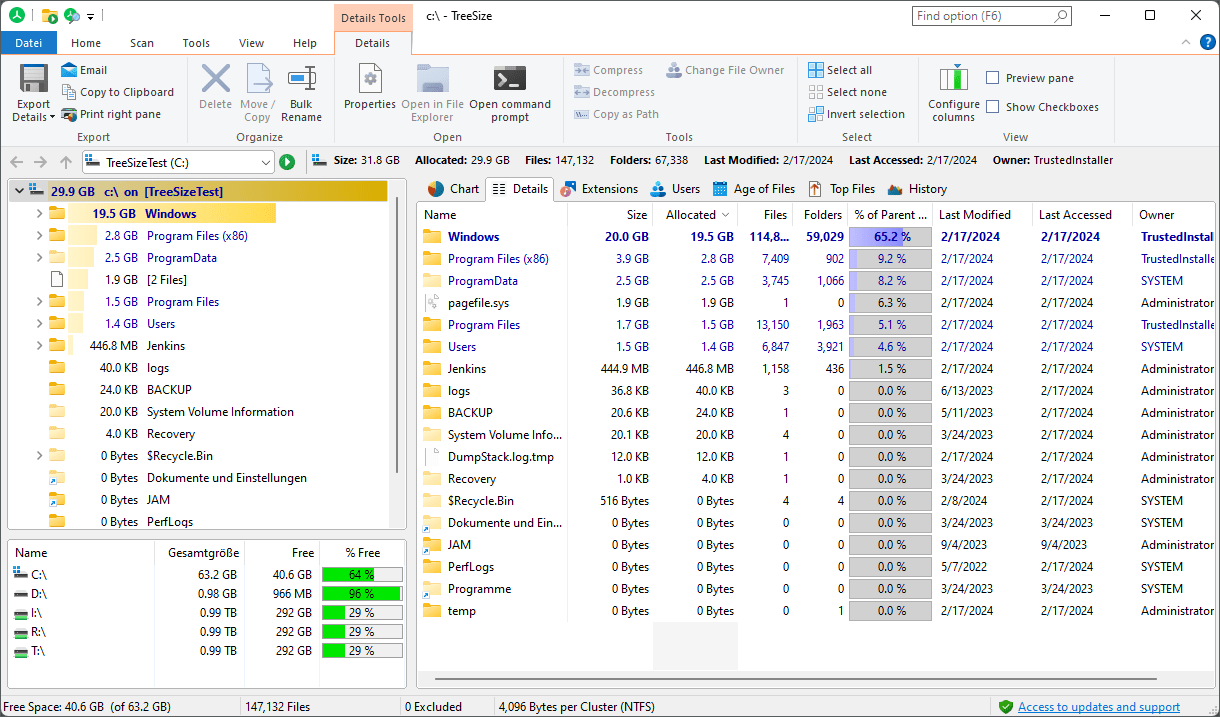Click the refresh quick access icon
Viewport: 1220px width, 717px height.
coord(72,15)
